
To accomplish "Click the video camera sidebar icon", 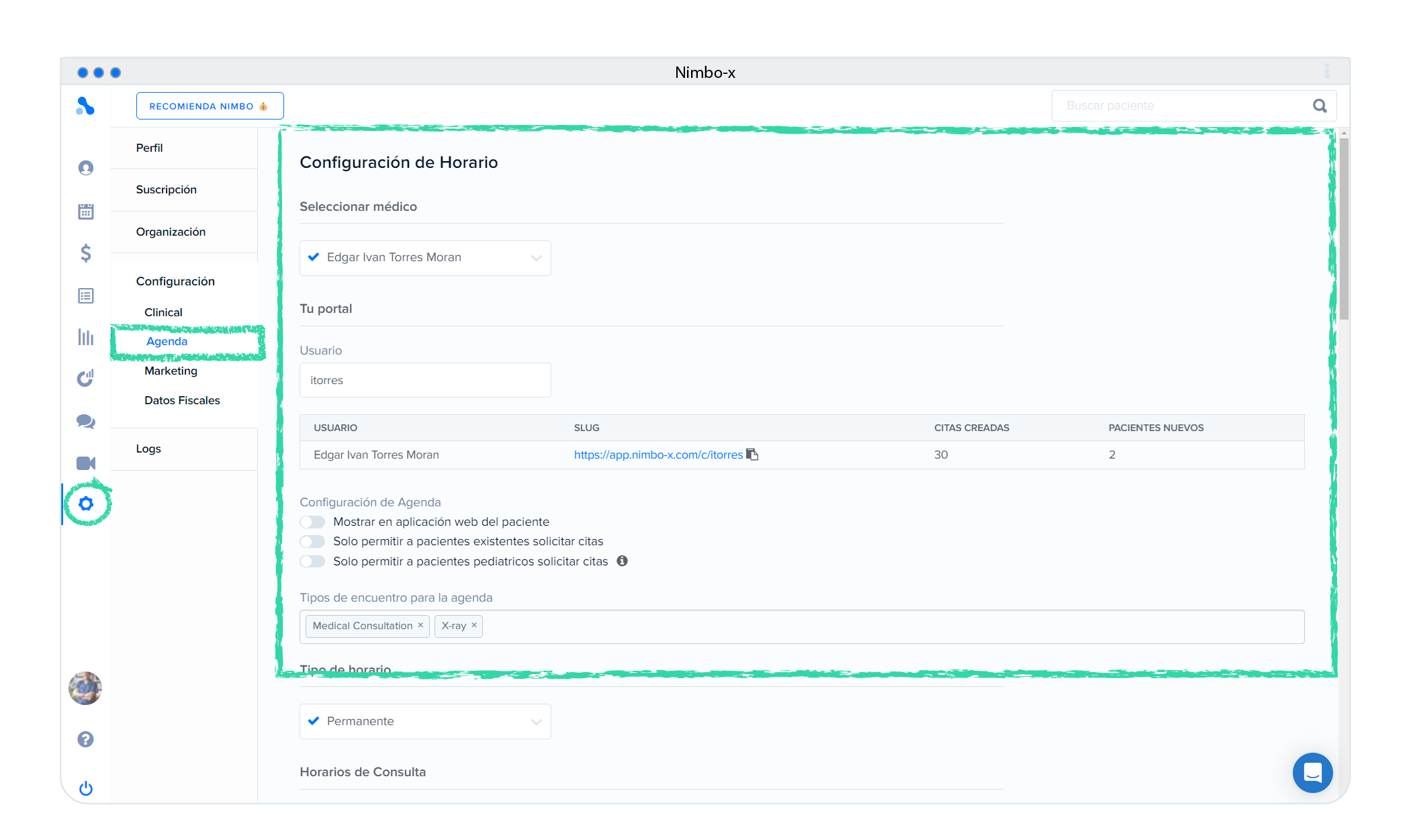I will (x=85, y=463).
